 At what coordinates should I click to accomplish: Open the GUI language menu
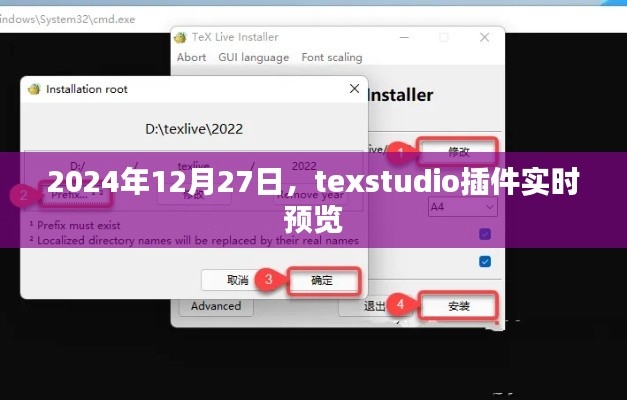[254, 57]
